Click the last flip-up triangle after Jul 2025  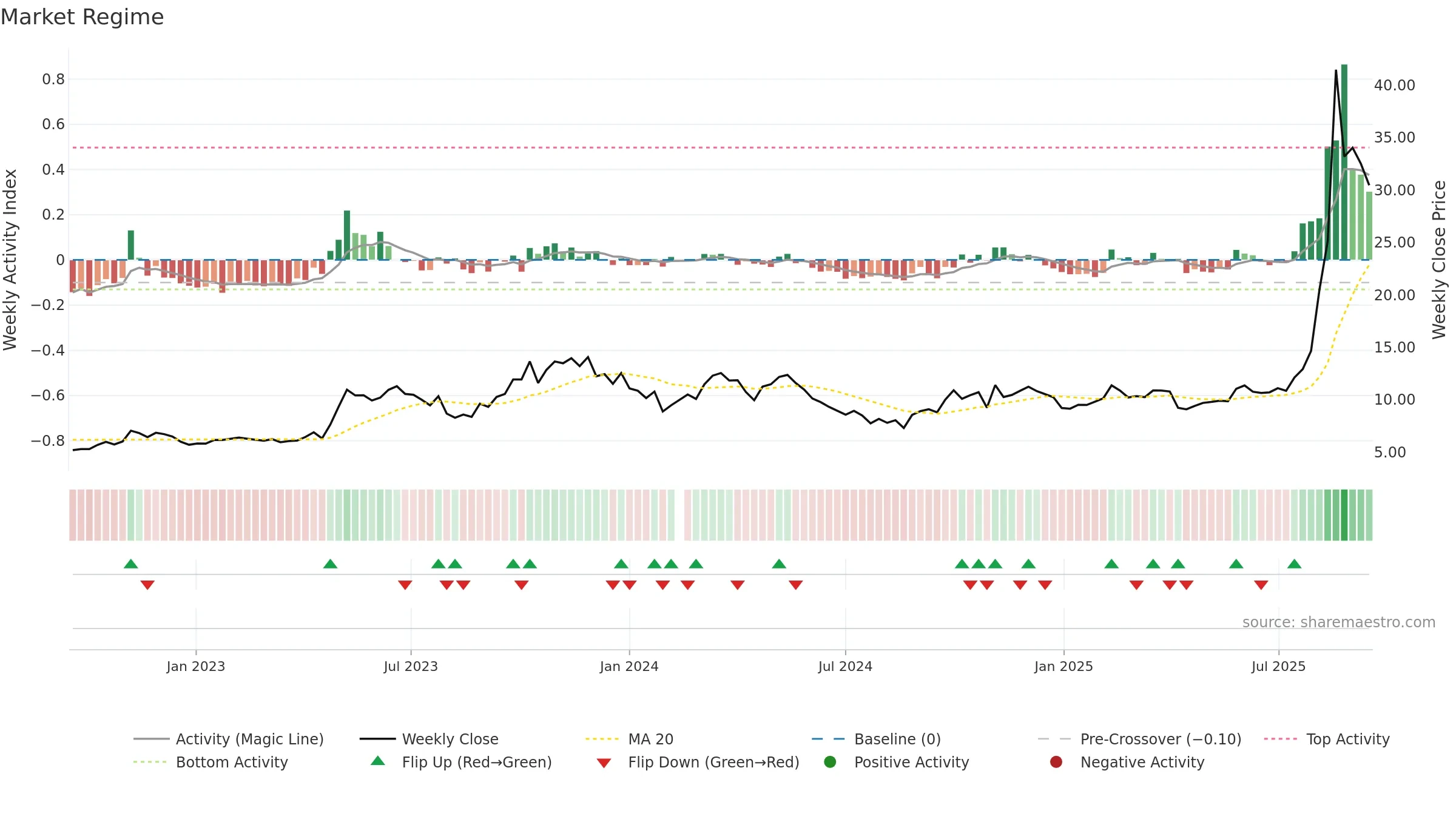coord(1295,564)
